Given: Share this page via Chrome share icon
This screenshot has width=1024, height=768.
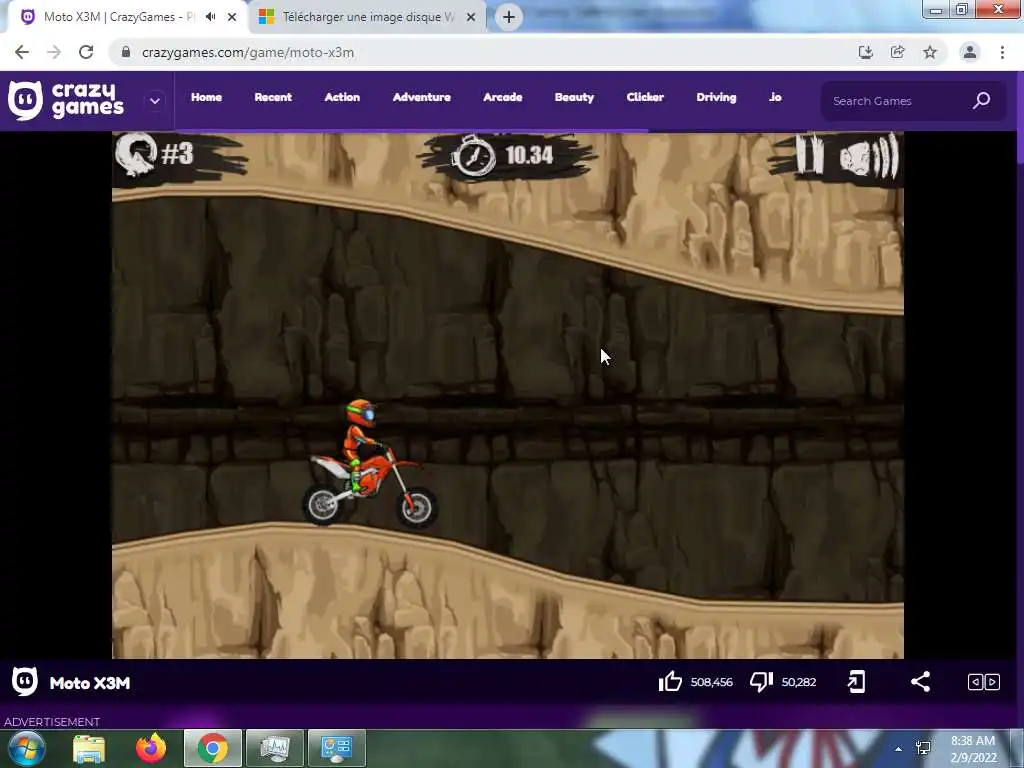Looking at the screenshot, I should (x=897, y=52).
